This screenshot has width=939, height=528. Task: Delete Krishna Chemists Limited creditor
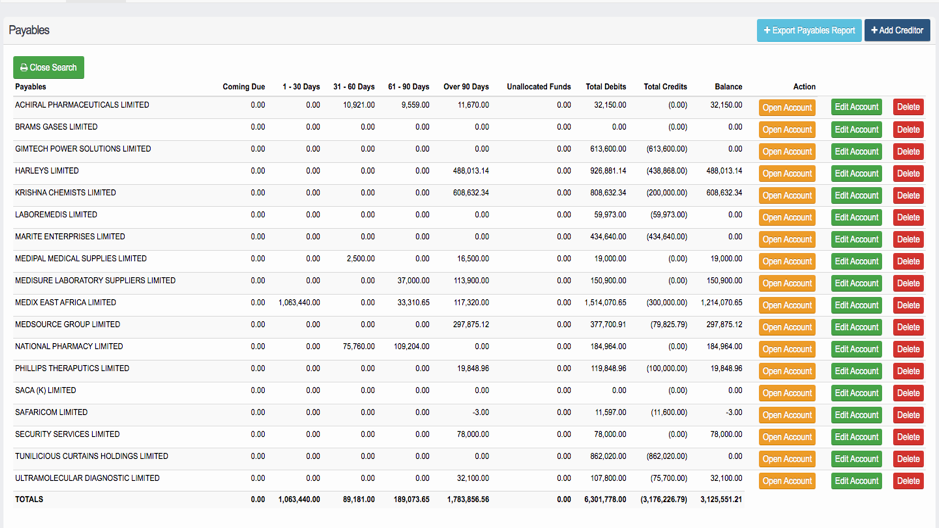(x=908, y=195)
